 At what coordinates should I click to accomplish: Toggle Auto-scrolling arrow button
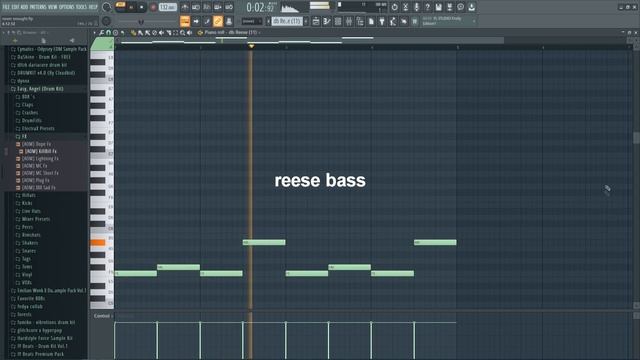[196, 21]
